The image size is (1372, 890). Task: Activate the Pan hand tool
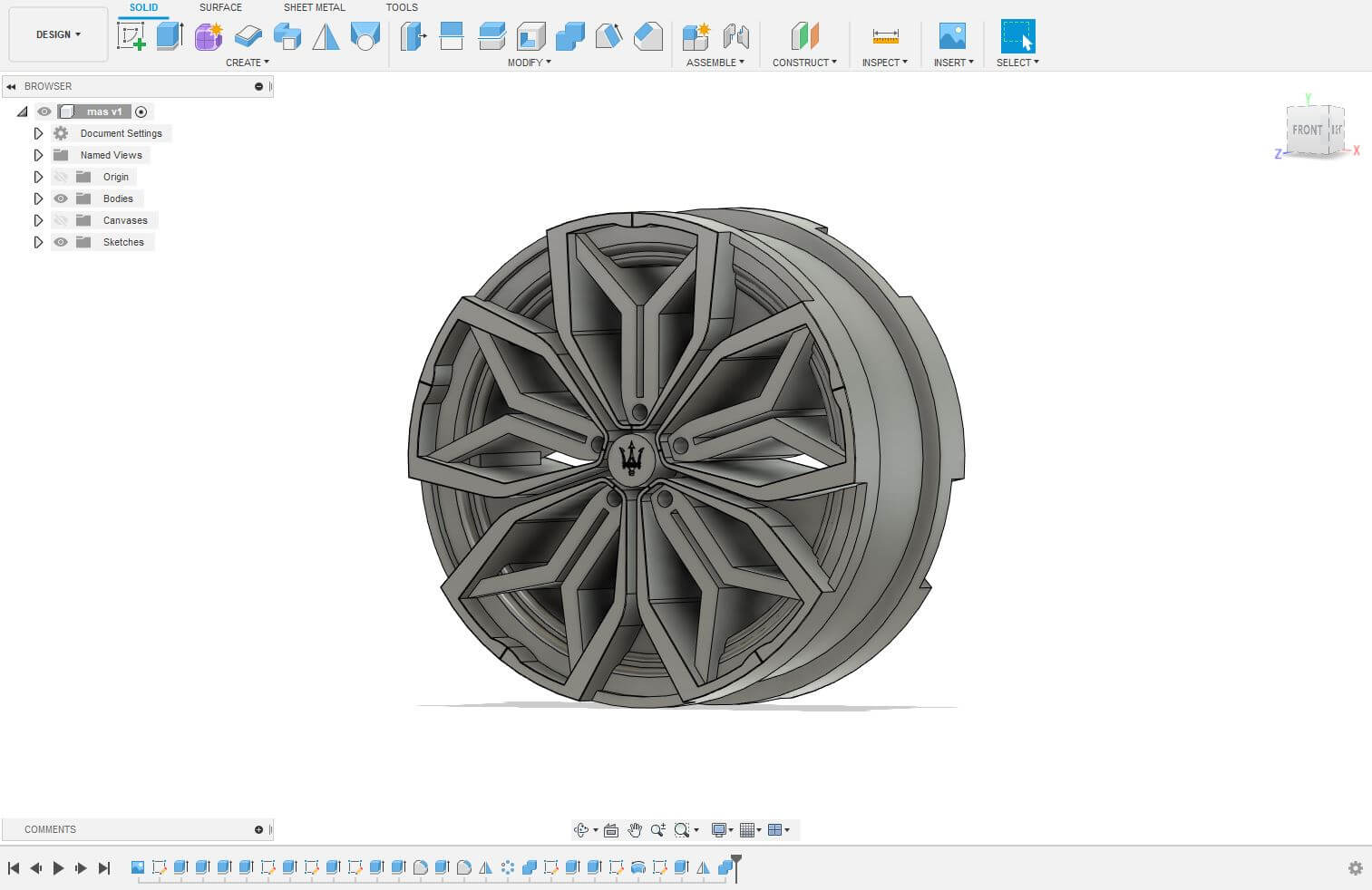(x=635, y=829)
